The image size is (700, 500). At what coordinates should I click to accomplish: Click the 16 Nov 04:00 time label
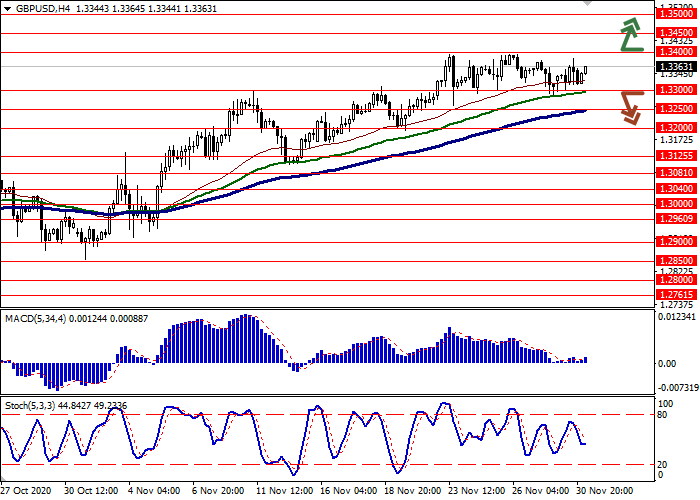[x=350, y=491]
